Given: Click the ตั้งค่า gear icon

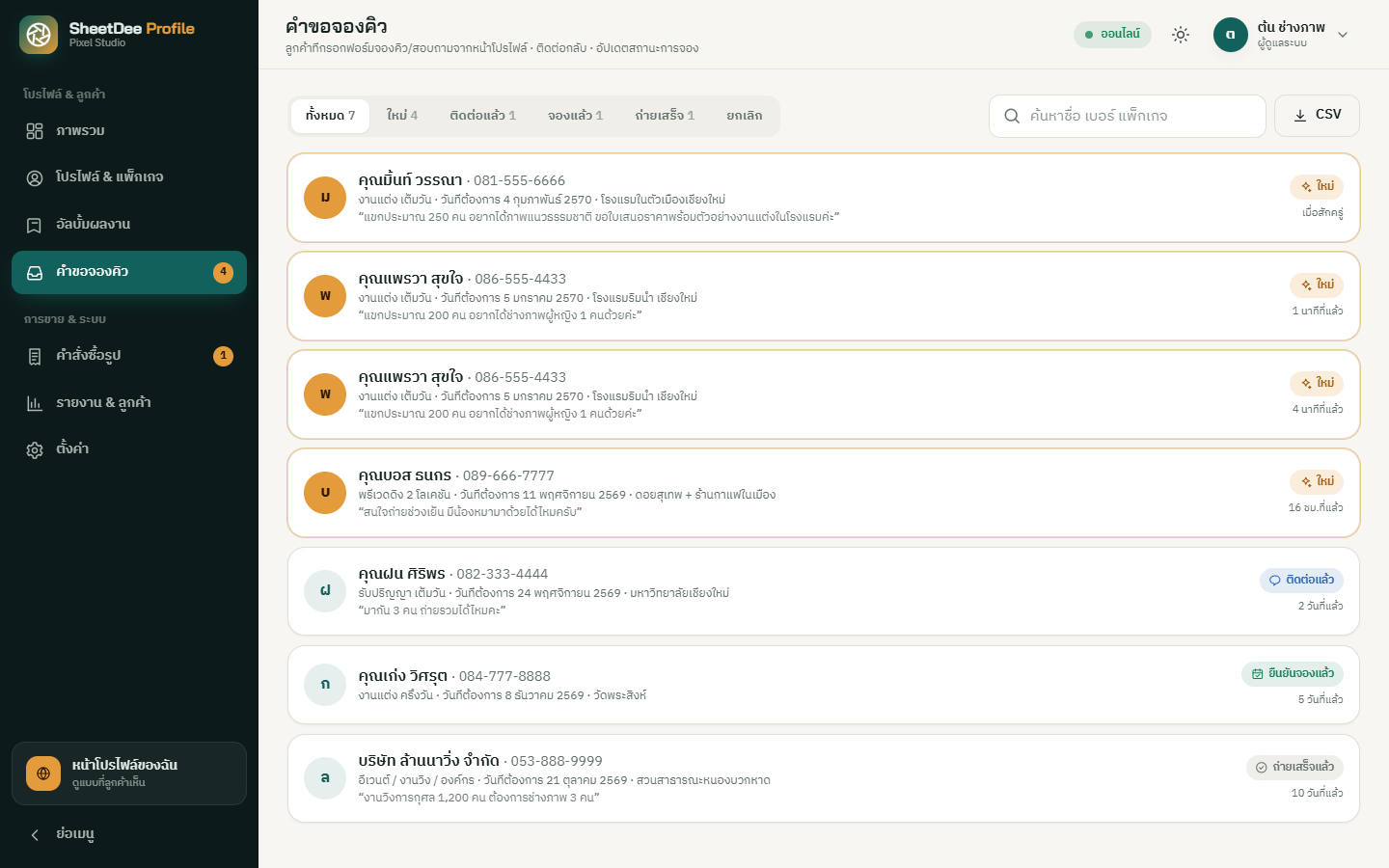Looking at the screenshot, I should [x=35, y=449].
